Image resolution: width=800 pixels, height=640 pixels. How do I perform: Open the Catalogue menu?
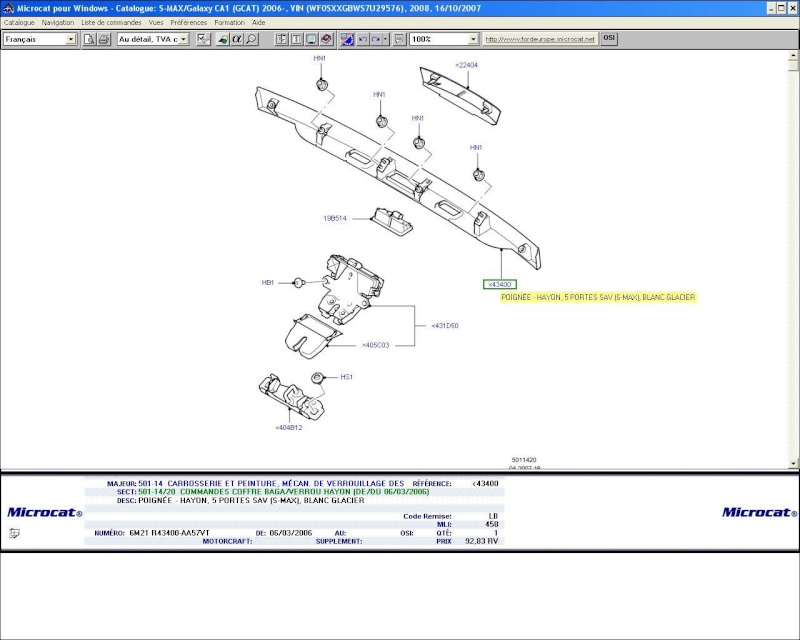click(19, 22)
